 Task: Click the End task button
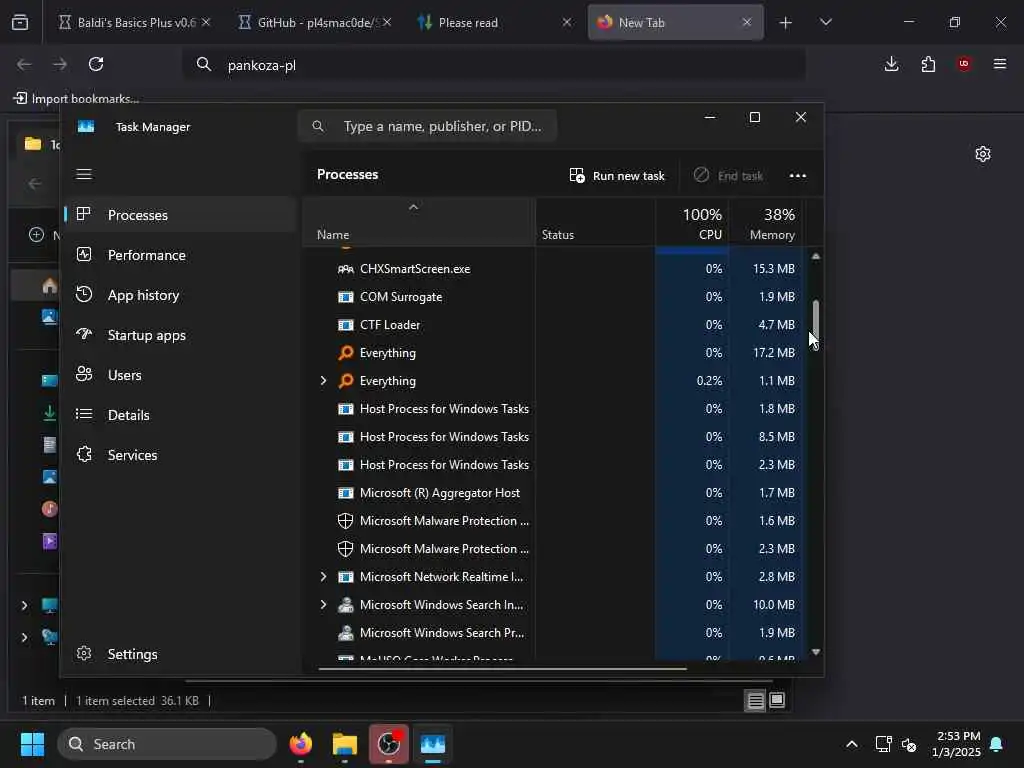728,176
